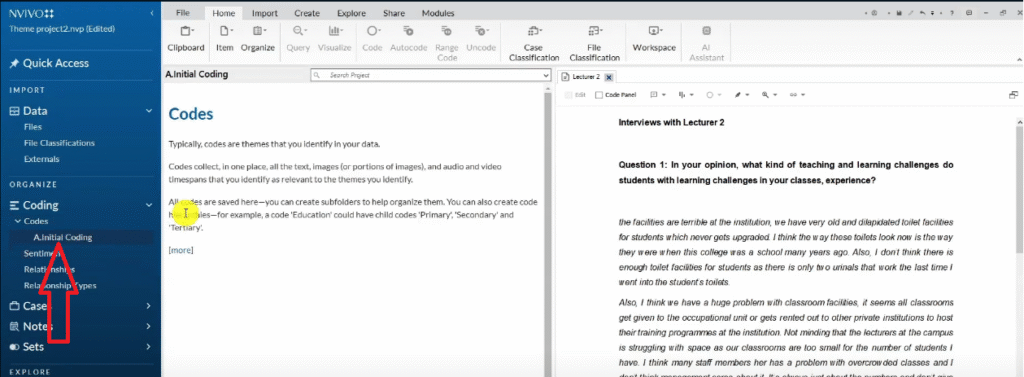The width and height of the screenshot is (1024, 377).
Task: Click the undock document window icon
Action: [1014, 95]
